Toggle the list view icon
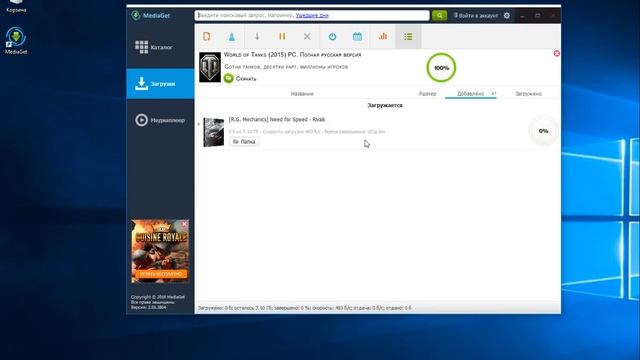The height and width of the screenshot is (360, 640). click(x=408, y=36)
